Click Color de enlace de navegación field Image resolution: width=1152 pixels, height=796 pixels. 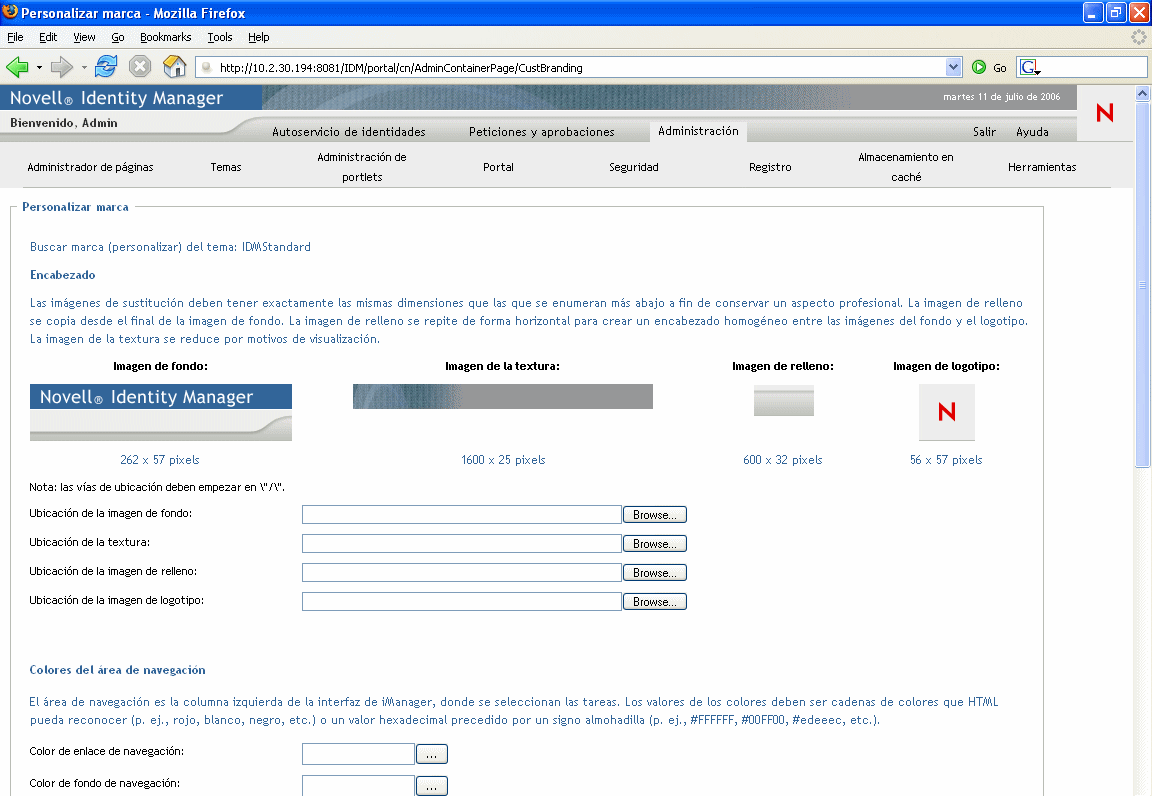359,754
